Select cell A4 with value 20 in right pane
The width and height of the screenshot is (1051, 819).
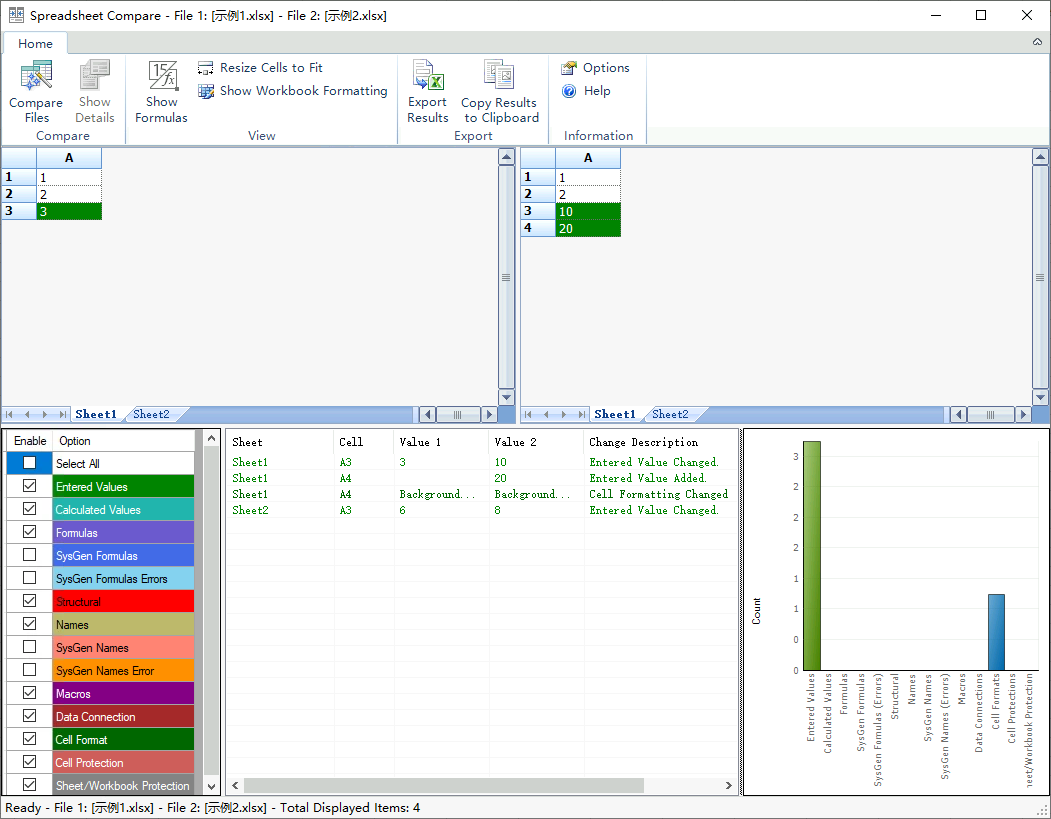(587, 229)
